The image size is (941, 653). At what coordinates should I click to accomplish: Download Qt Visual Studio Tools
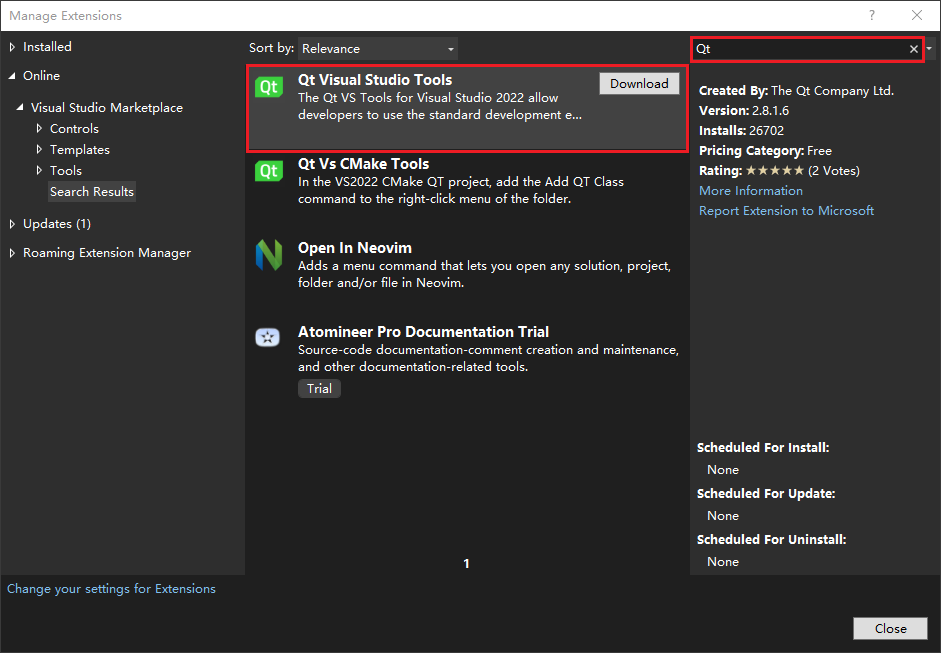(639, 83)
